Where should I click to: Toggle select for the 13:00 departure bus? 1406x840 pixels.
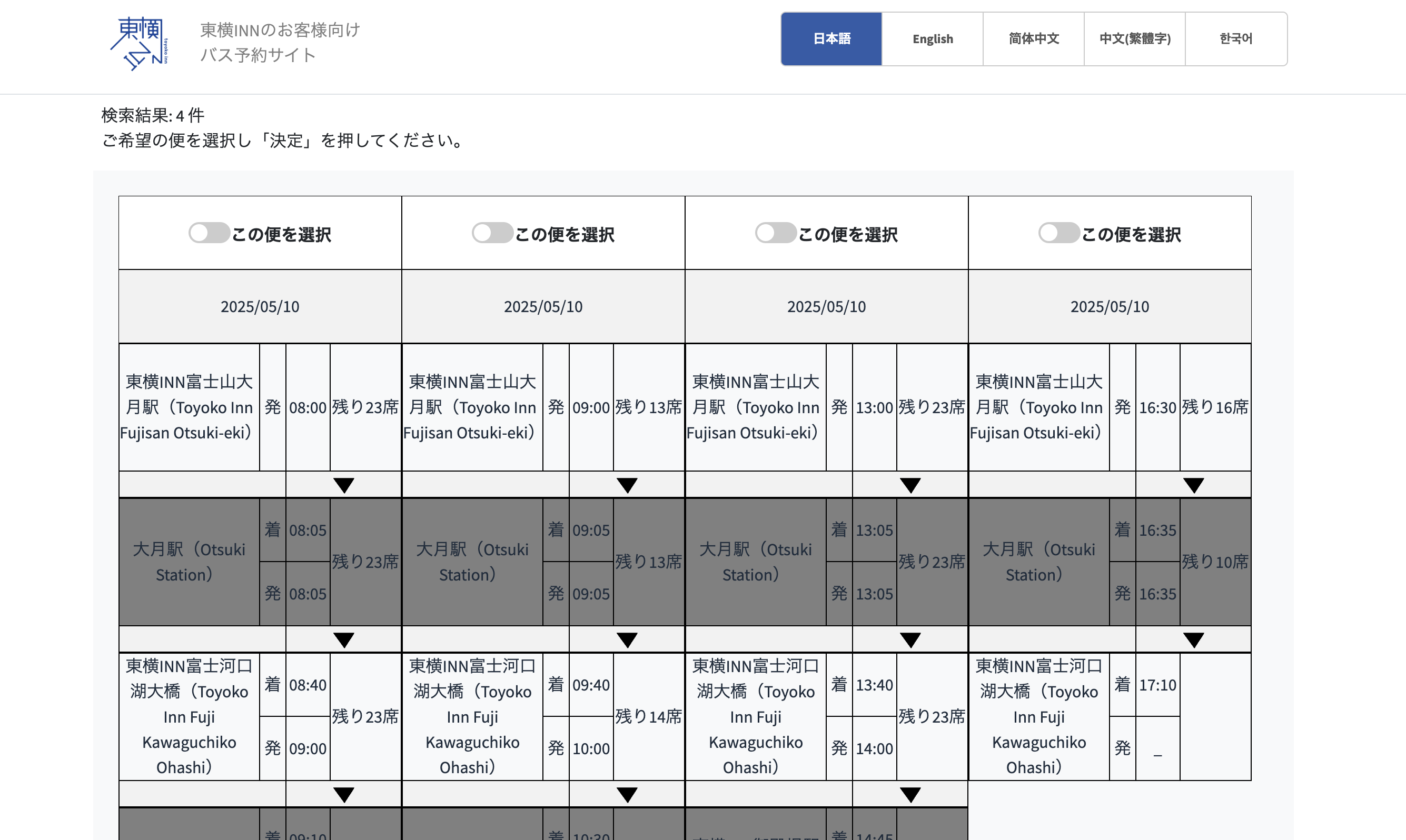pyautogui.click(x=776, y=233)
